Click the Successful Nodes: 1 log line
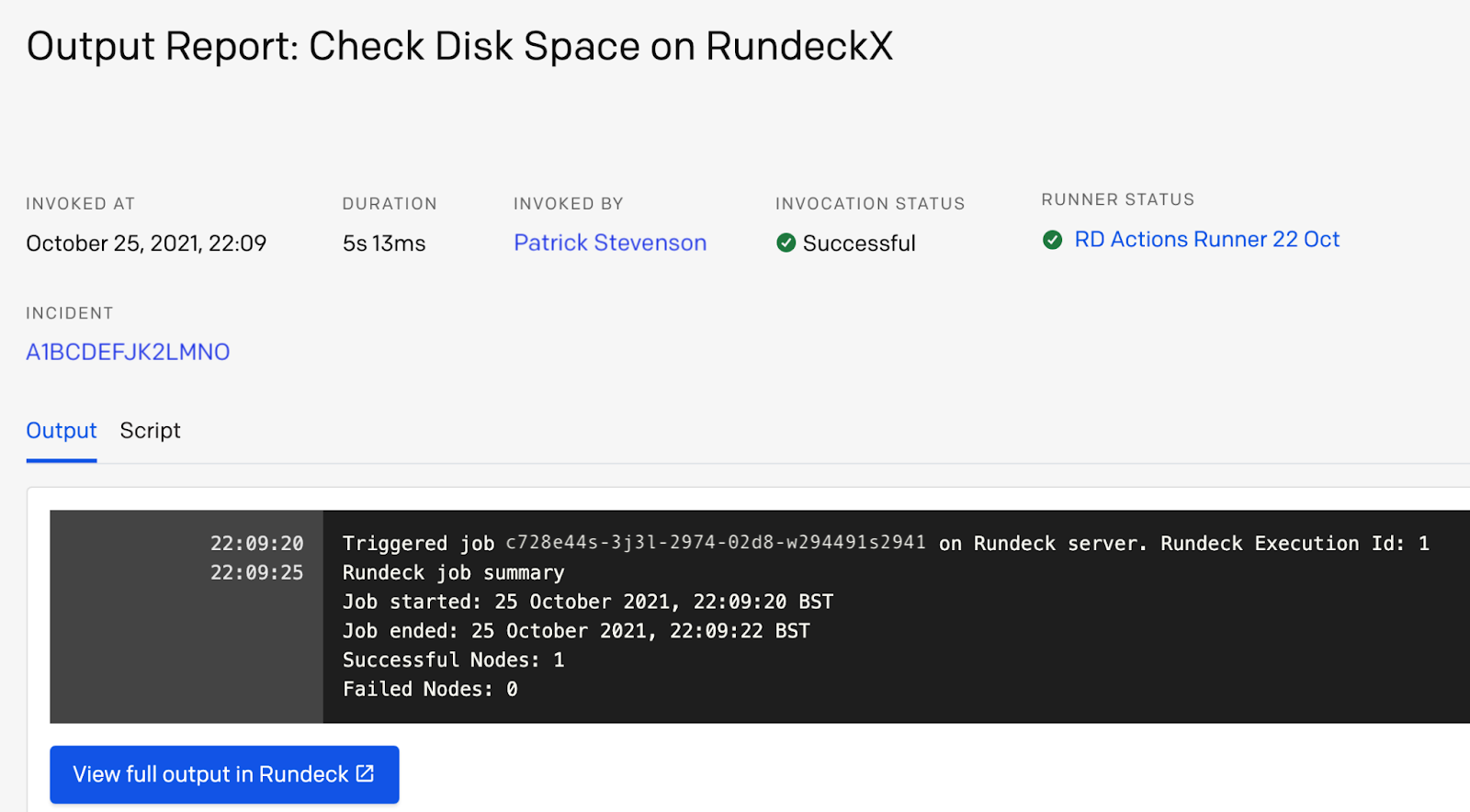Screen dimensions: 1470x812 [454, 660]
